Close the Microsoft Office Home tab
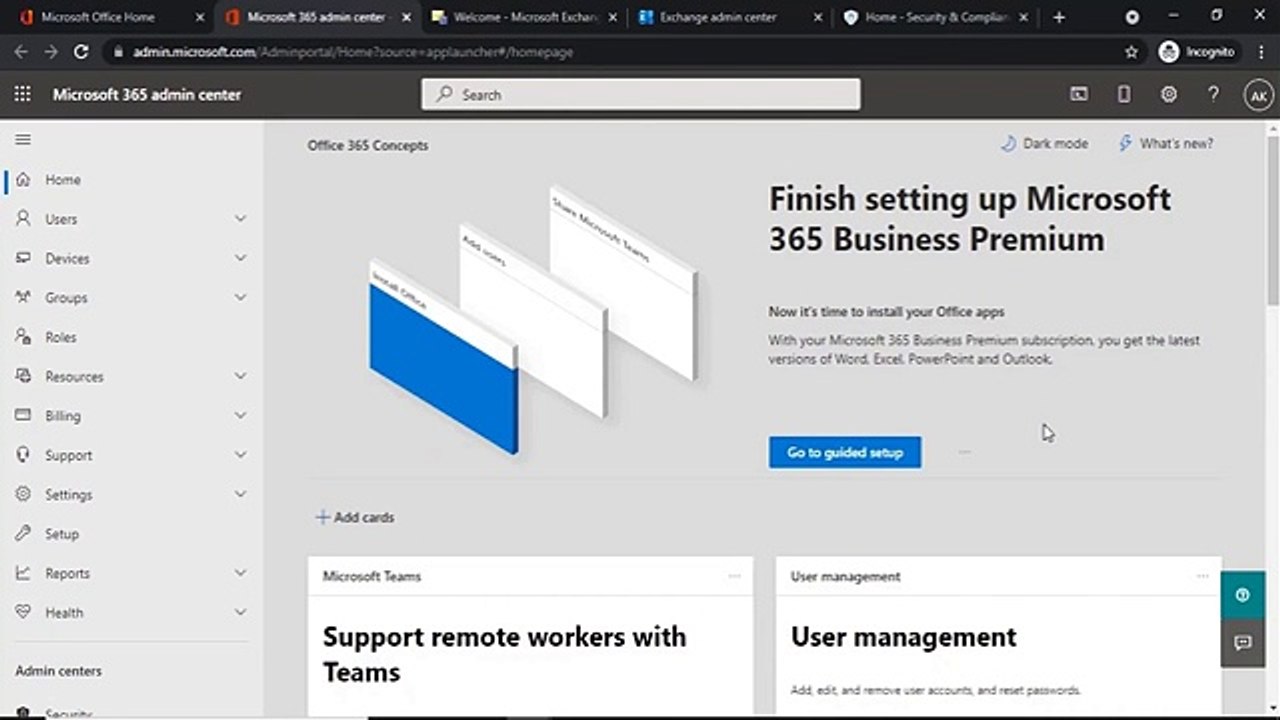This screenshot has height=720, width=1280. pyautogui.click(x=200, y=17)
